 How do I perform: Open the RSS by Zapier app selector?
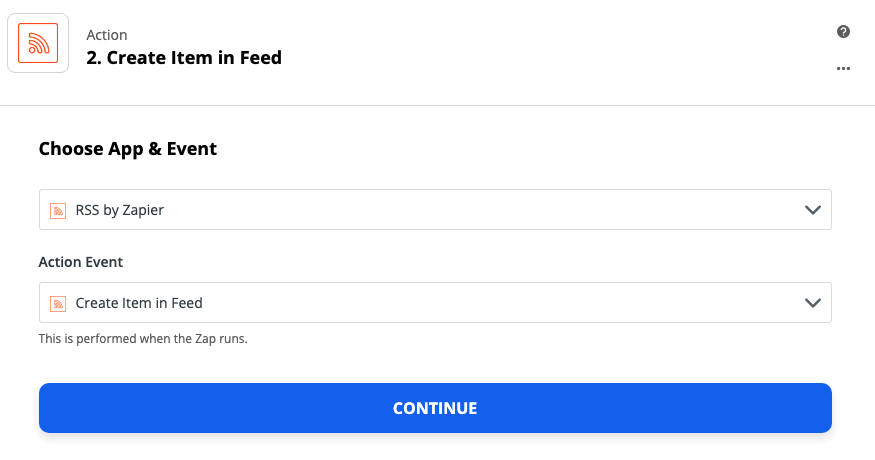coord(435,209)
